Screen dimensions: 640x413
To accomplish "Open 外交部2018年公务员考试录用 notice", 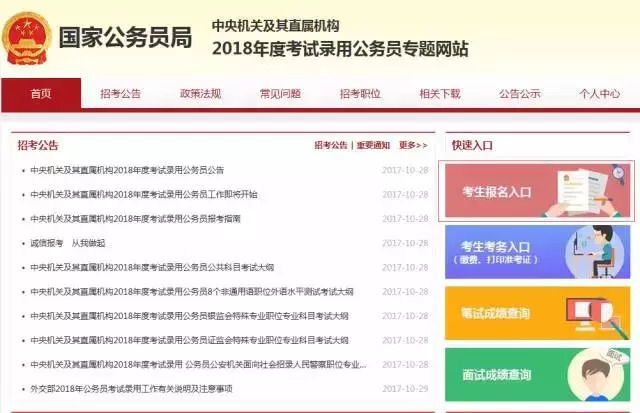I will (x=131, y=389).
